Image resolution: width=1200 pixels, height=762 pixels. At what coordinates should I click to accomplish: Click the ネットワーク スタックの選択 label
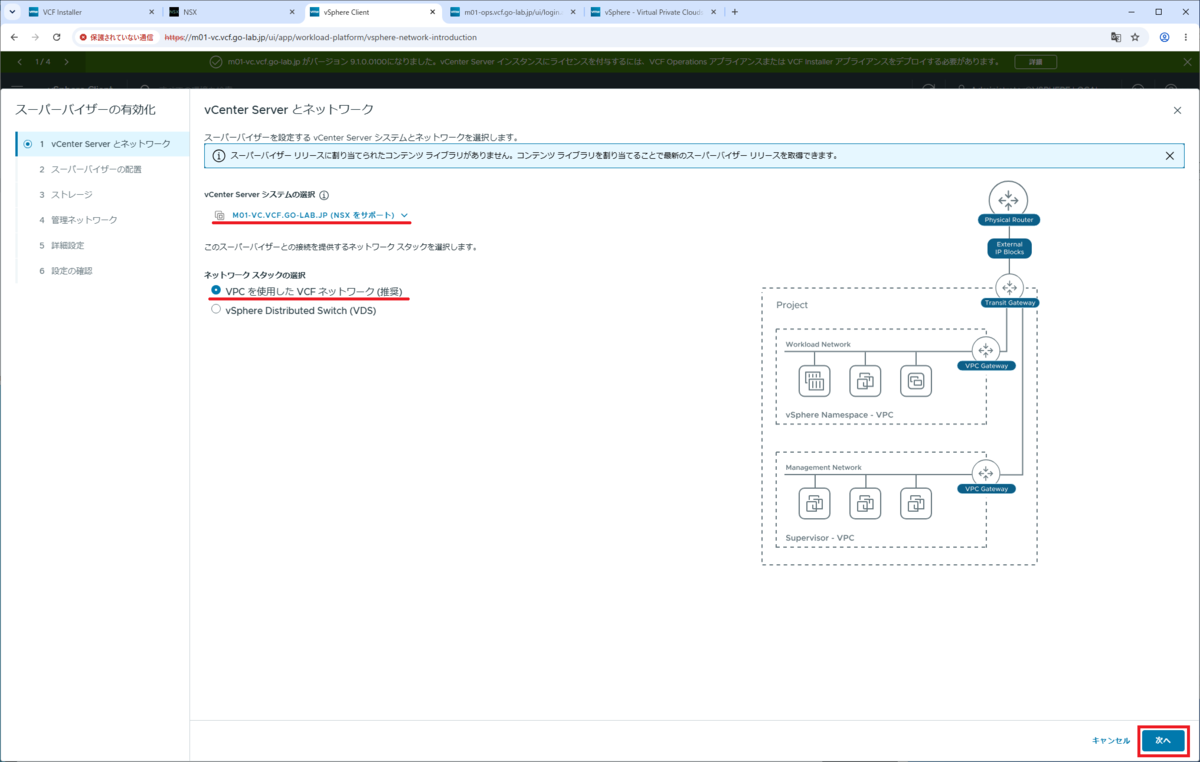click(x=255, y=274)
